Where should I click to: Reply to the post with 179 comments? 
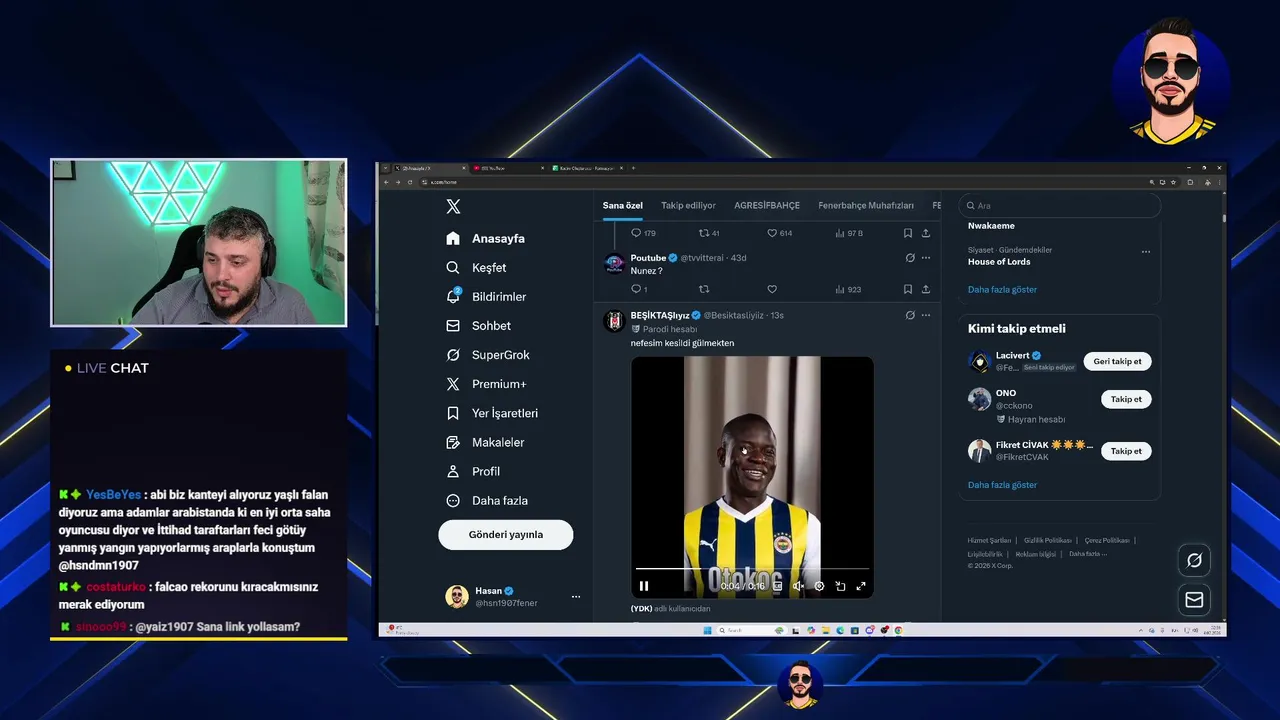click(x=643, y=233)
